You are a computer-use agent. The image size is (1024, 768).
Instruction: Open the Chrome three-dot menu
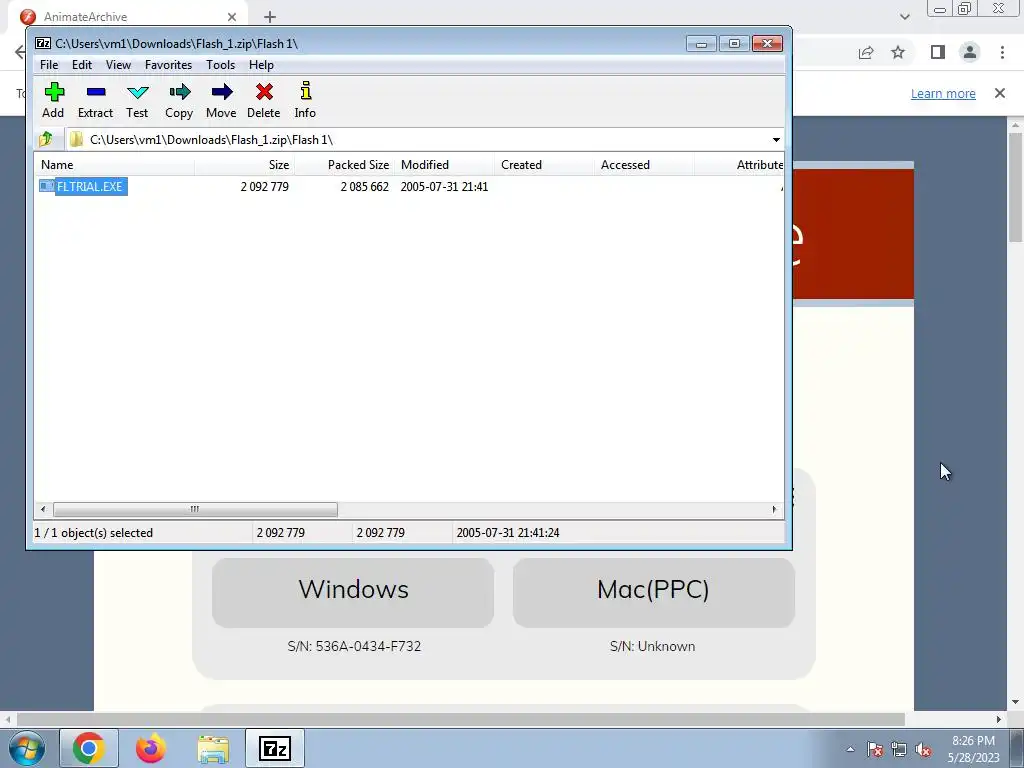click(x=1002, y=52)
